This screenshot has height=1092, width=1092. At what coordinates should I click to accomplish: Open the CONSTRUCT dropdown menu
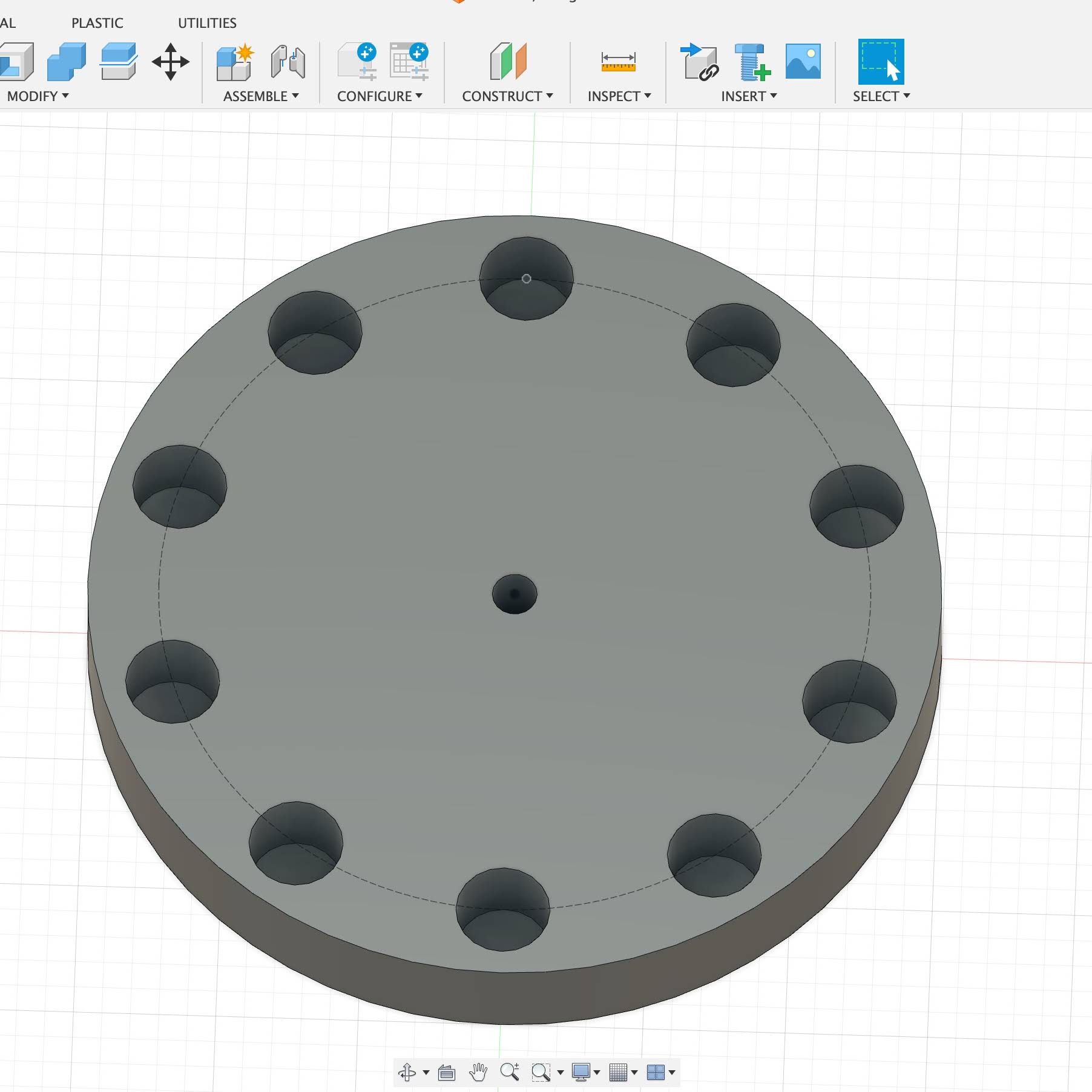(507, 96)
